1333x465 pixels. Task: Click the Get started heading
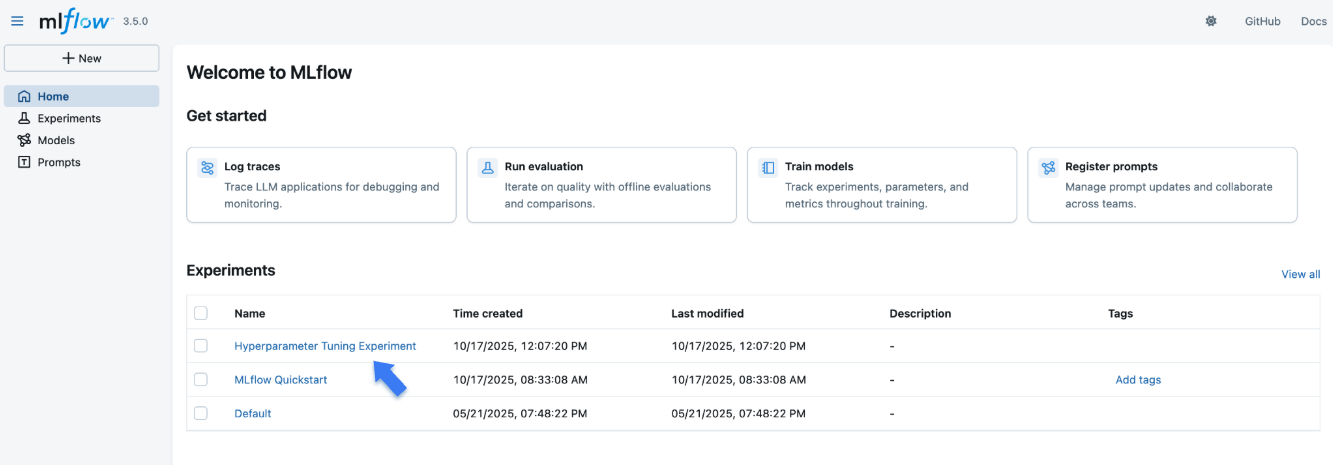click(x=226, y=116)
